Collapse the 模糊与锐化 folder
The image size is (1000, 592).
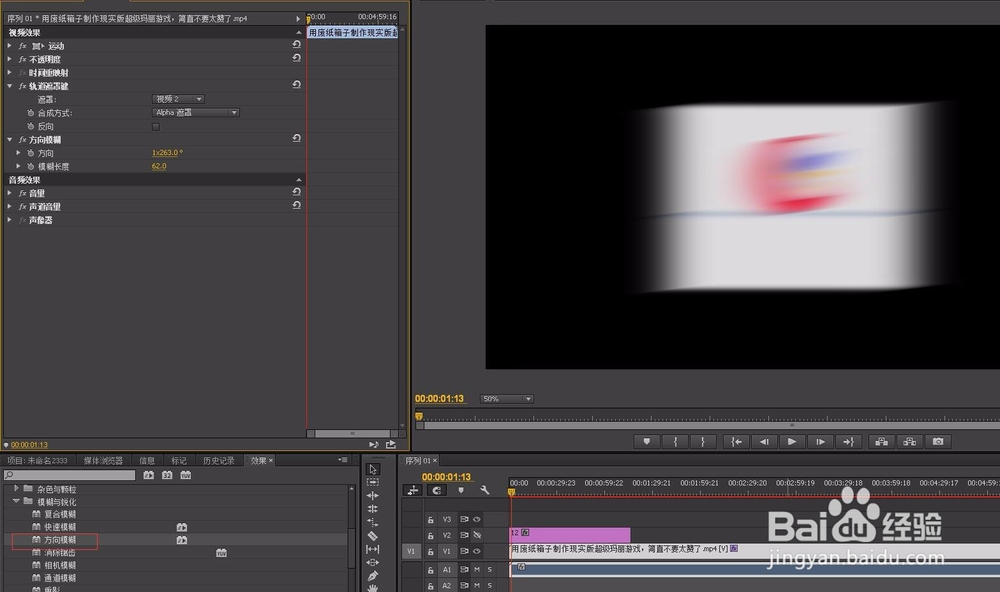click(17, 501)
